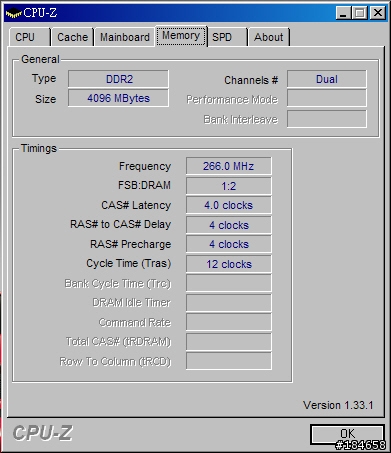
Task: Click the Cycle Time (Tras) label
Action: (128, 263)
